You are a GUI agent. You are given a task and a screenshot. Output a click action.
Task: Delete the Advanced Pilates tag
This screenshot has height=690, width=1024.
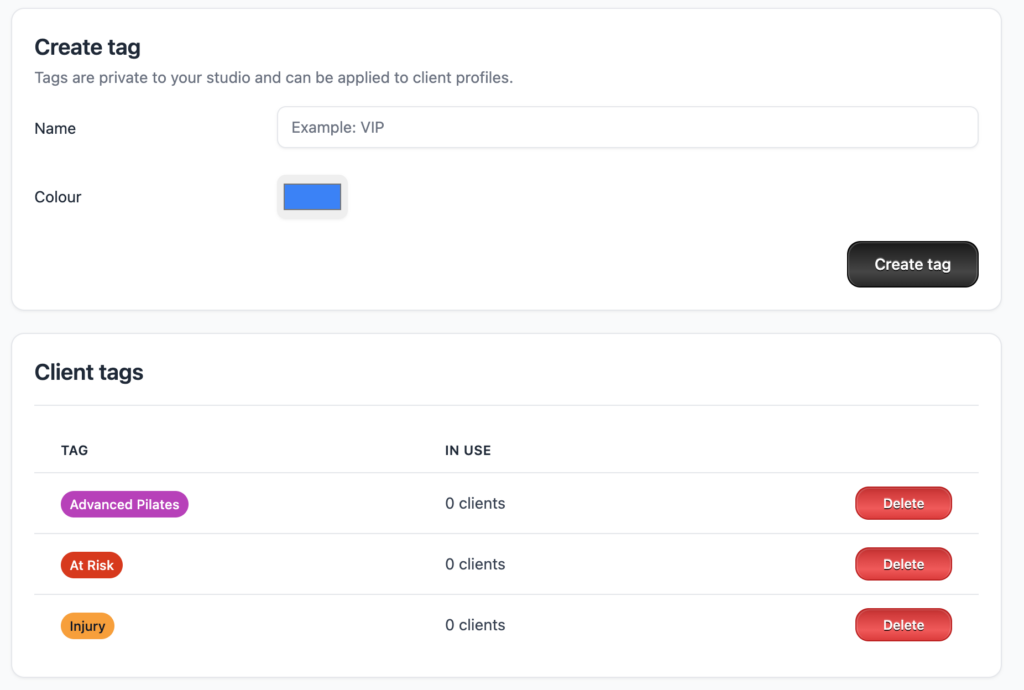click(903, 504)
